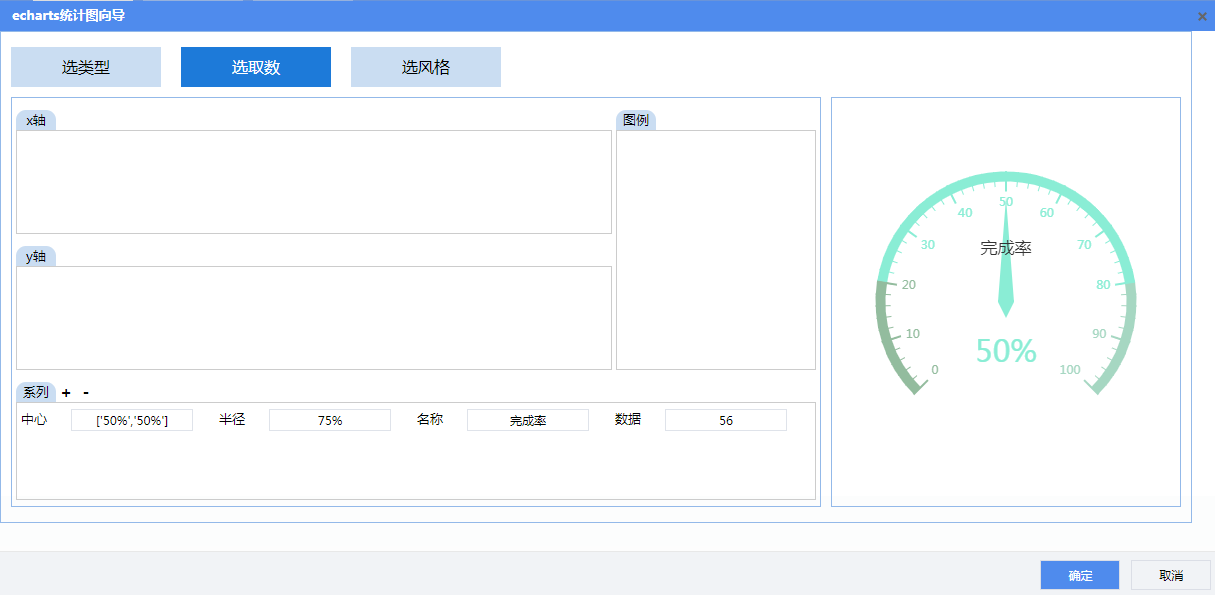Select the 选取数 tab
The width and height of the screenshot is (1215, 595).
pyautogui.click(x=256, y=67)
